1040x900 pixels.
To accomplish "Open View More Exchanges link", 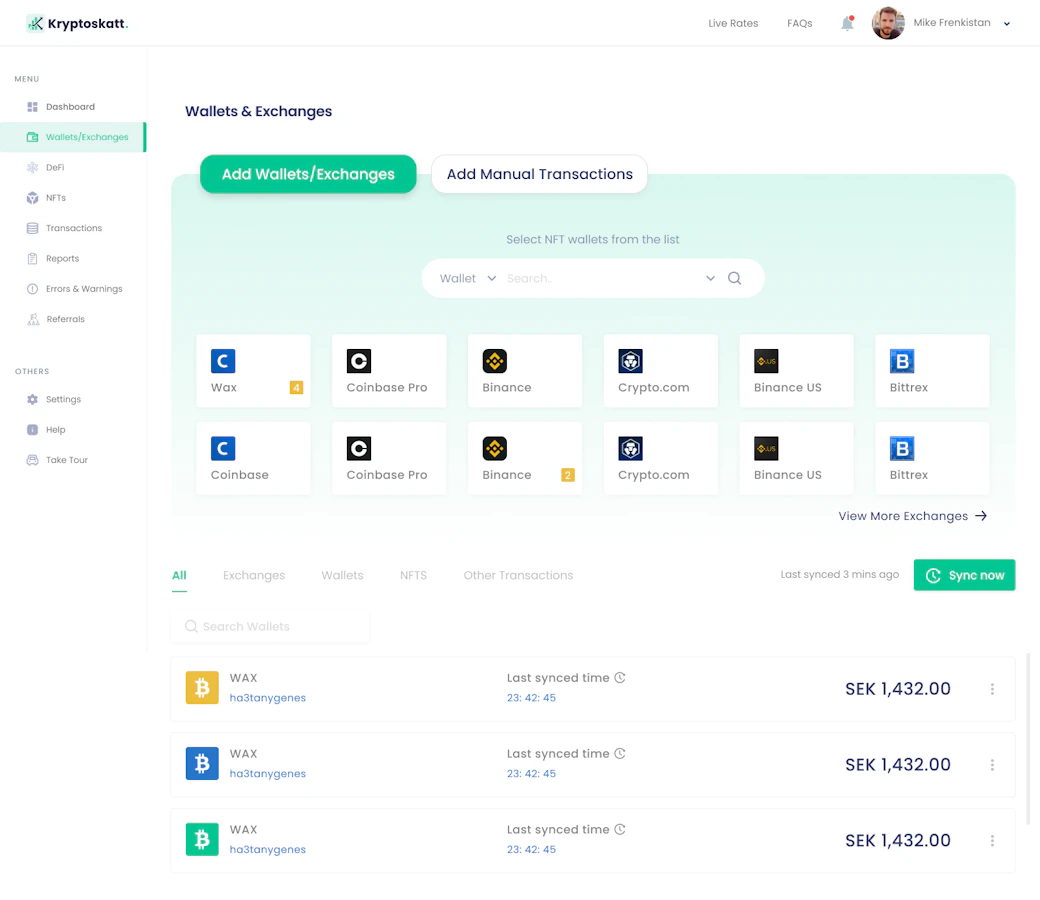I will point(913,516).
